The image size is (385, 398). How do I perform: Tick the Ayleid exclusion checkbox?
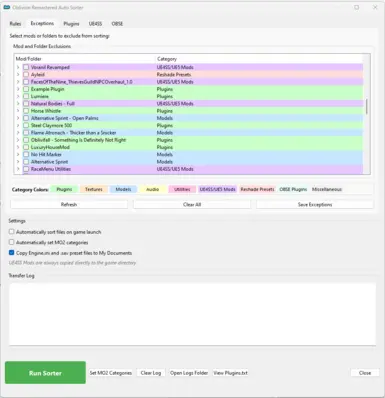(x=26, y=75)
